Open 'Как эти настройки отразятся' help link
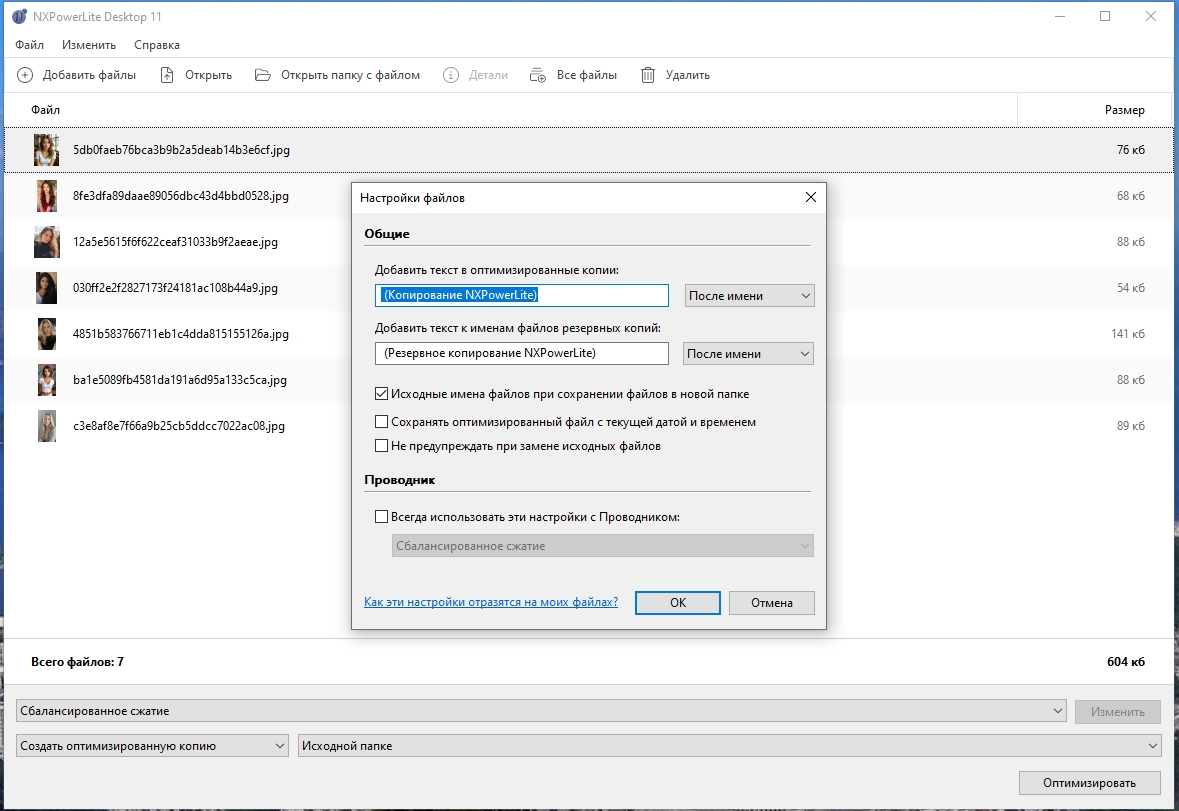The image size is (1179, 811). point(491,602)
